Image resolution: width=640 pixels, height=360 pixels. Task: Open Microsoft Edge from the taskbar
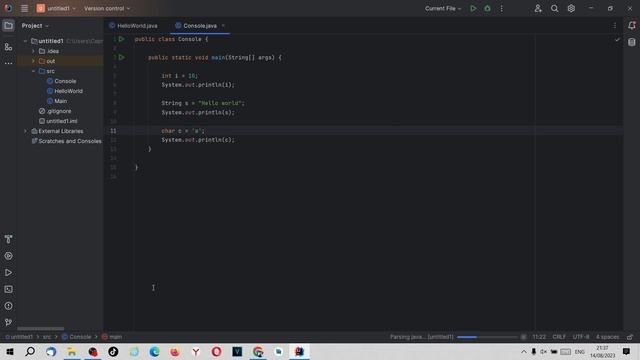pos(154,351)
